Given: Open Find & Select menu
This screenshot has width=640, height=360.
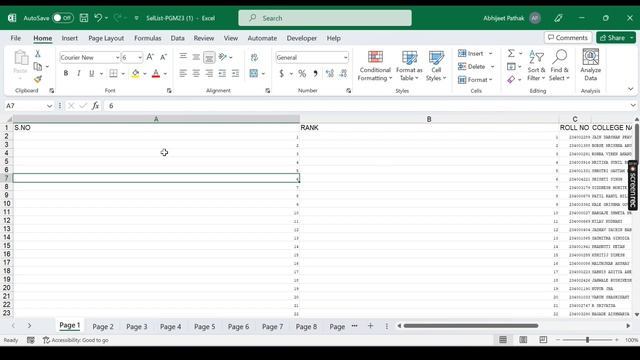Looking at the screenshot, I should point(559,66).
